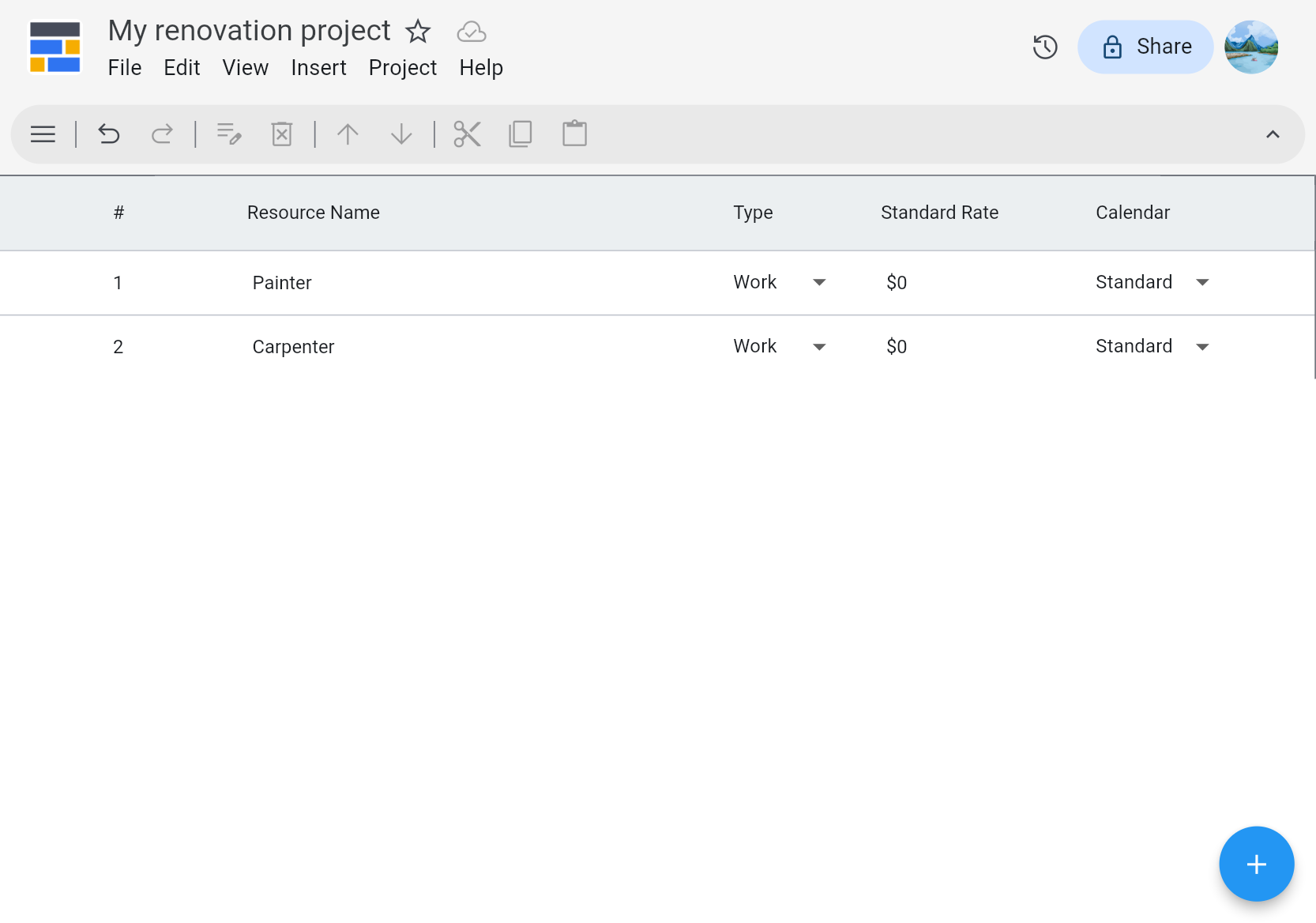Click the scissors cut icon

point(467,134)
